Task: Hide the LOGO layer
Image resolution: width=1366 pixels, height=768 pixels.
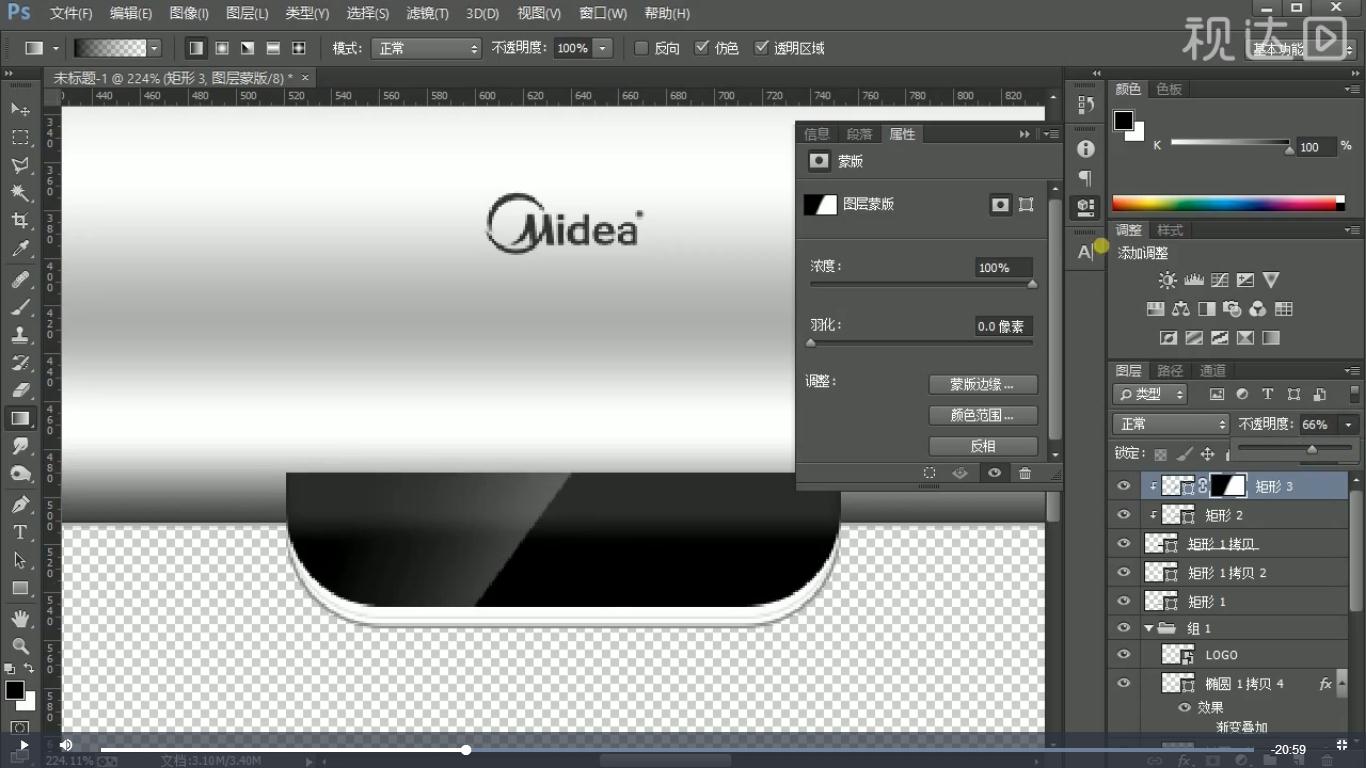Action: [1124, 655]
